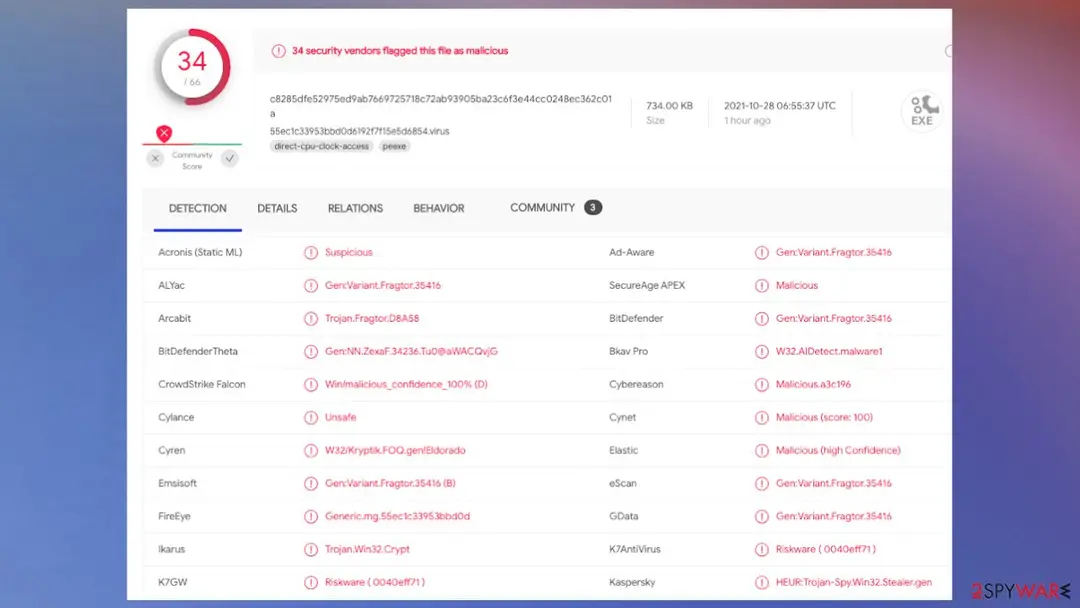Select the peexe tag
This screenshot has width=1080, height=608.
point(394,146)
